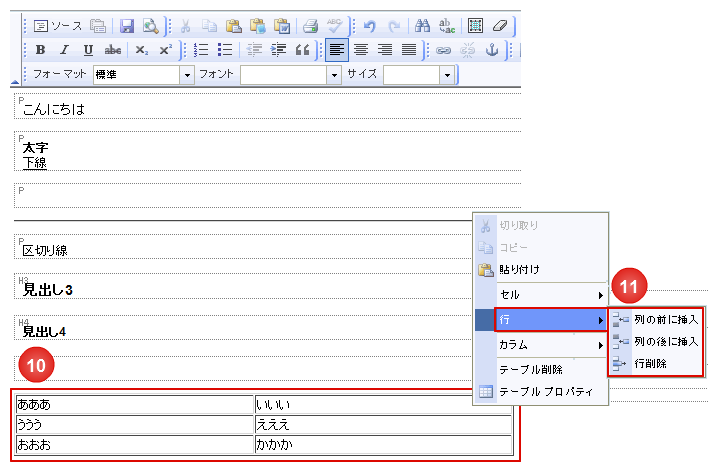Click the Print icon
Image resolution: width=718 pixels, height=471 pixels.
[x=310, y=26]
